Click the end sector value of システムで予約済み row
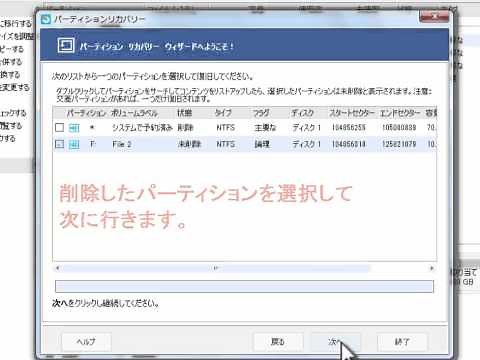The height and width of the screenshot is (360, 480). (399, 127)
